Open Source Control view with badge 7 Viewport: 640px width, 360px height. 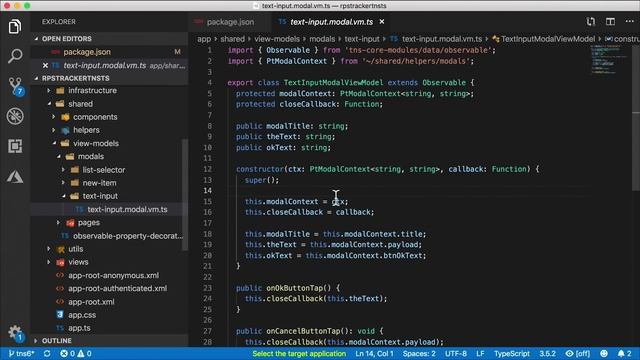(16, 86)
